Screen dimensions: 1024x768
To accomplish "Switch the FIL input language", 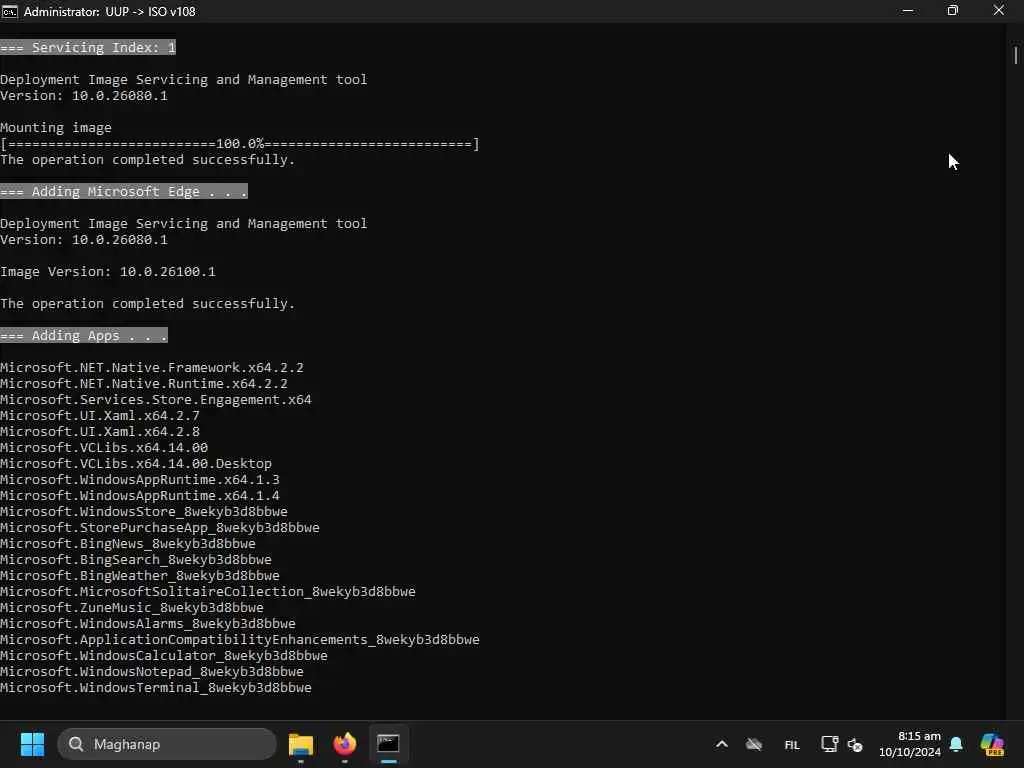I will click(792, 744).
